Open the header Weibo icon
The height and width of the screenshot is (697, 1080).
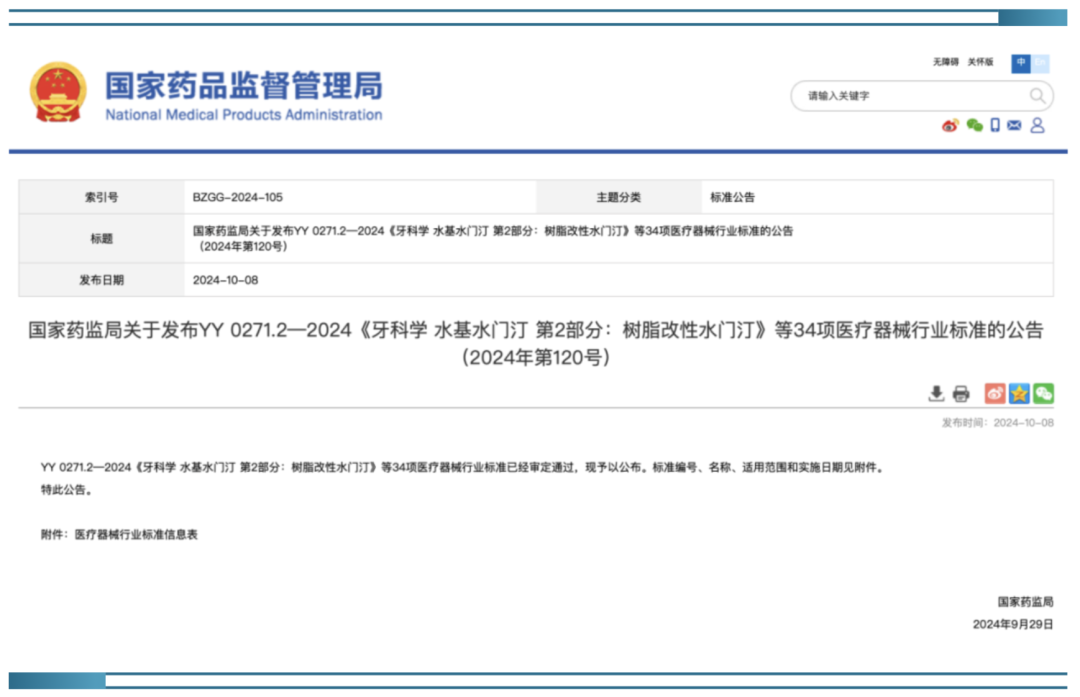(950, 125)
